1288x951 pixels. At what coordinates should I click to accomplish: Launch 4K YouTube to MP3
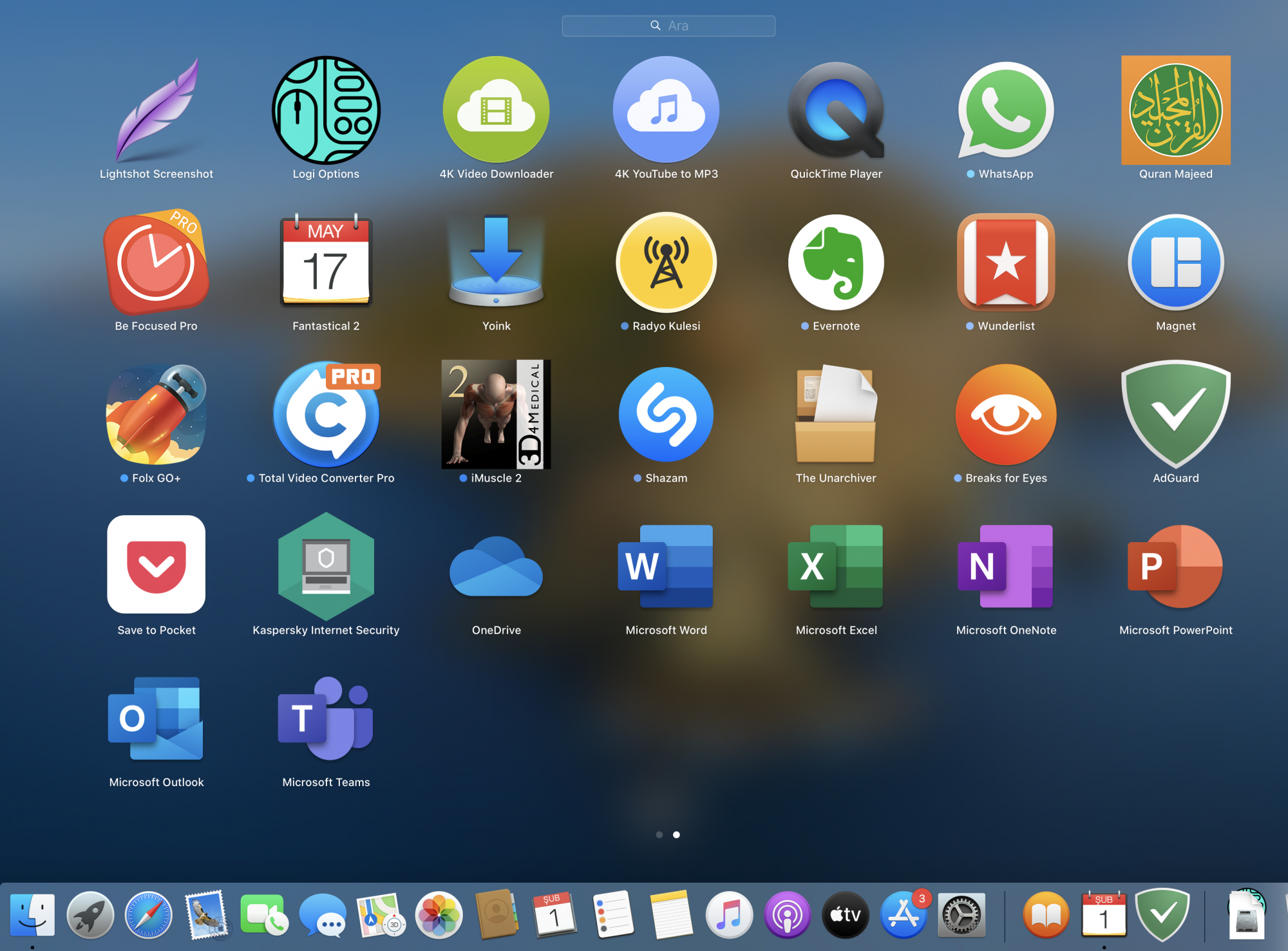666,109
